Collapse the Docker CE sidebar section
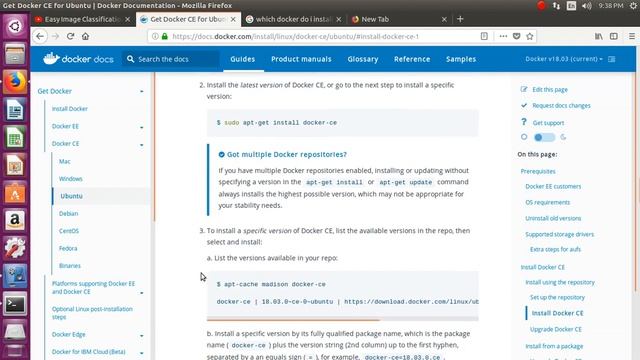The height and width of the screenshot is (360, 640). point(142,145)
